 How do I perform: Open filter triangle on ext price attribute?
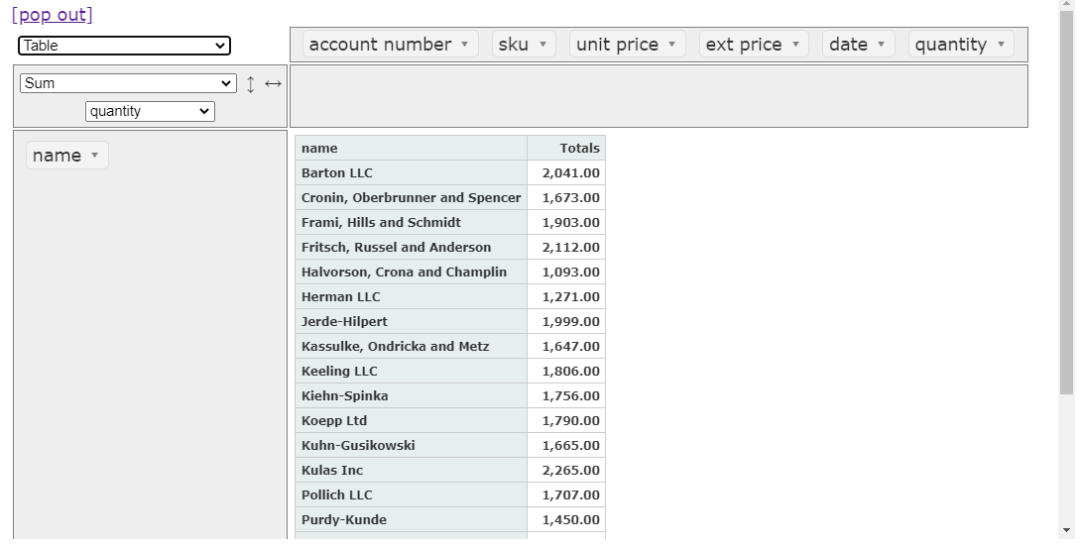(x=796, y=44)
